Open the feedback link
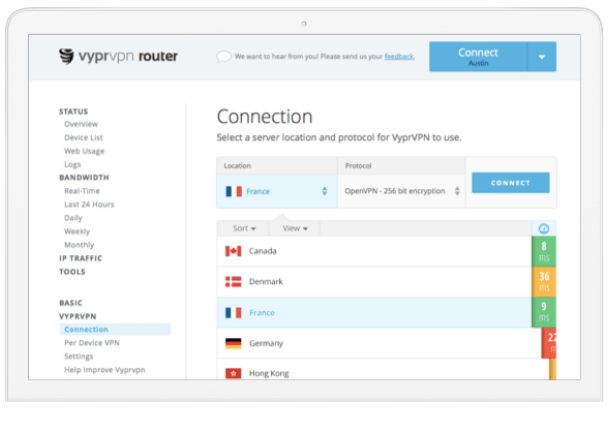The image size is (611, 421). tap(399, 57)
